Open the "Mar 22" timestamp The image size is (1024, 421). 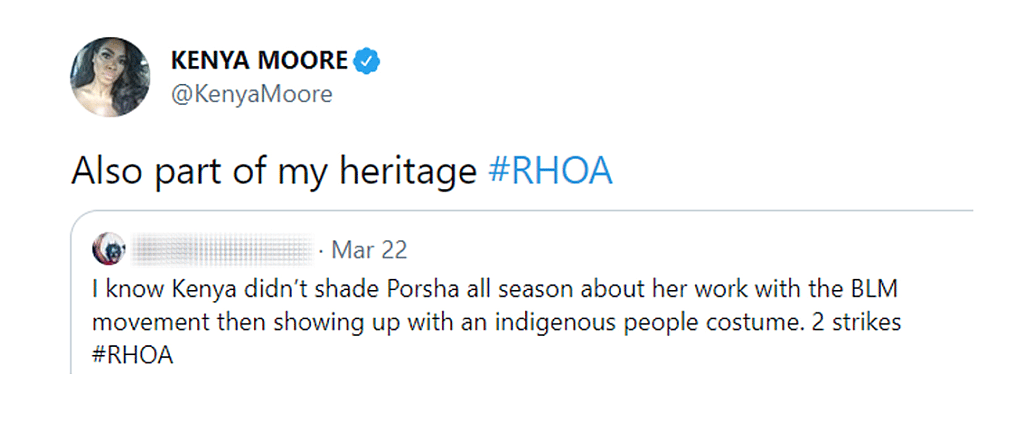pyautogui.click(x=369, y=248)
